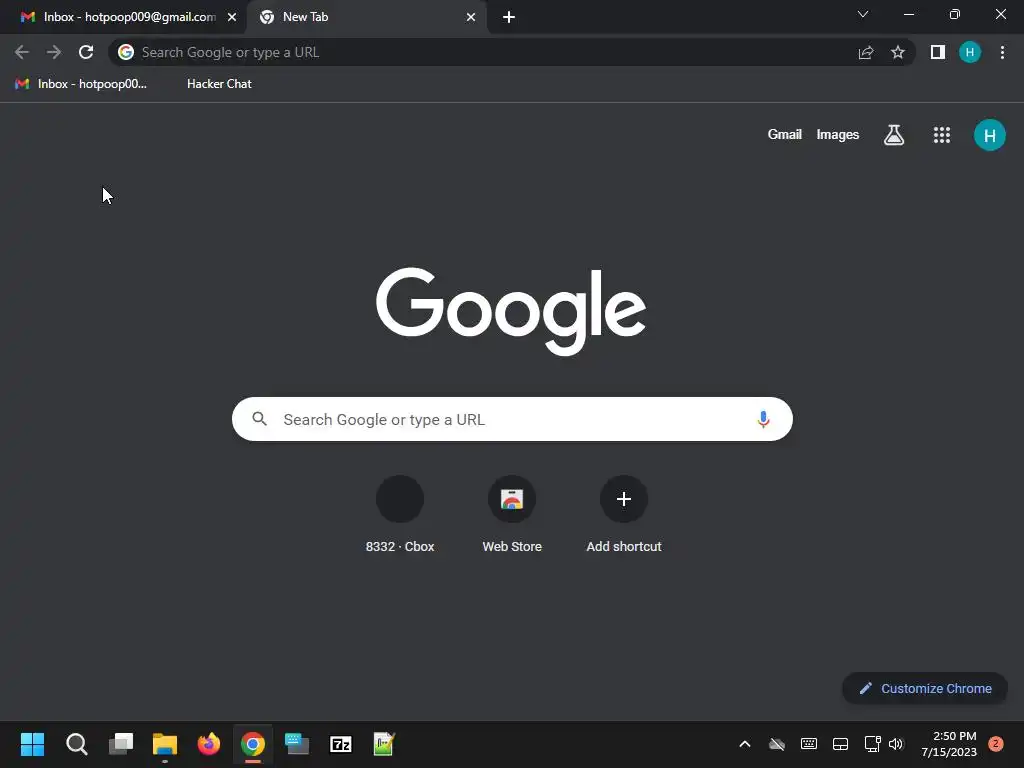Open the Windows Start menu
1024x768 pixels.
(33, 744)
